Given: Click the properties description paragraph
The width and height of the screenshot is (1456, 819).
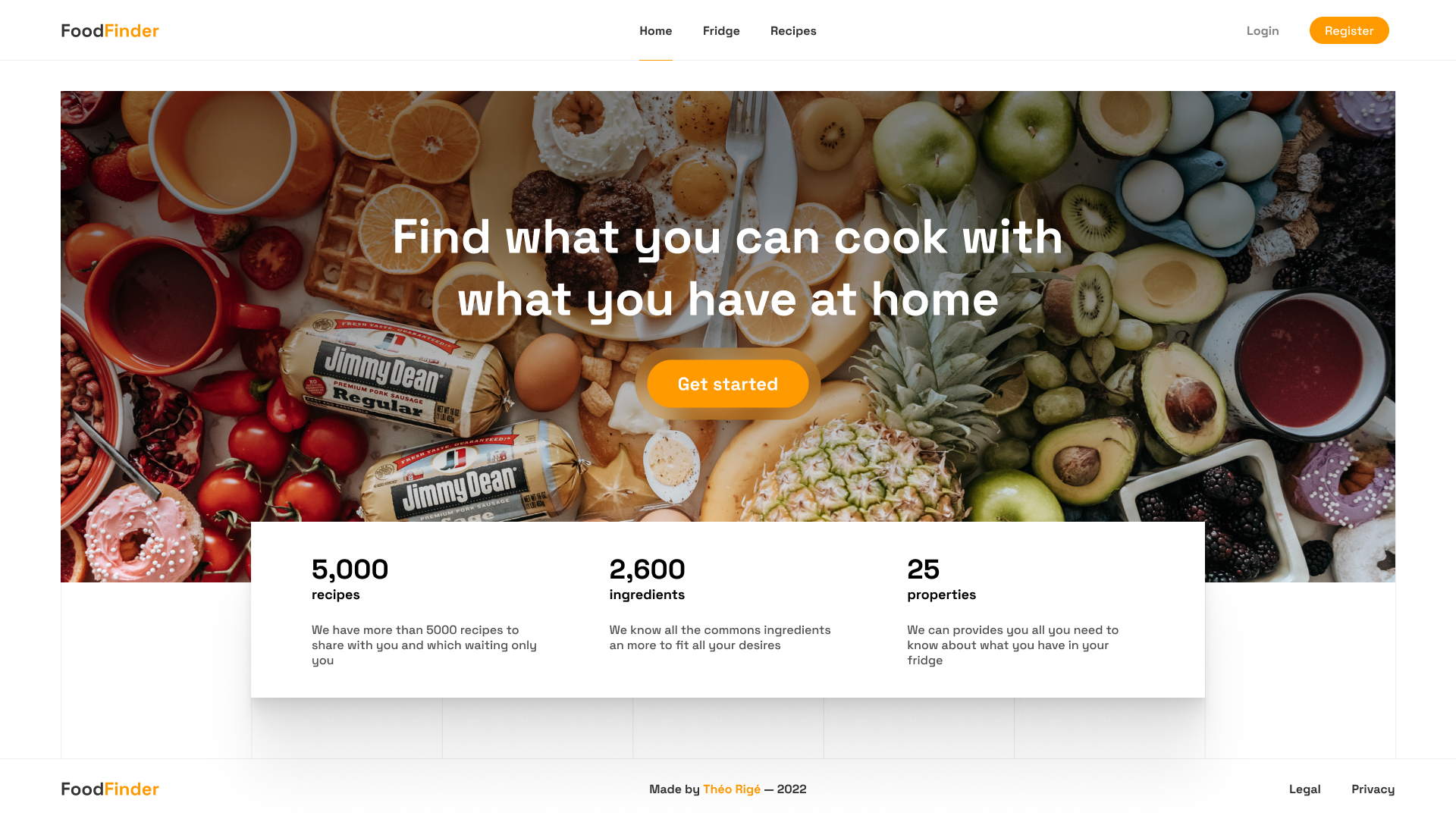Looking at the screenshot, I should point(1013,645).
